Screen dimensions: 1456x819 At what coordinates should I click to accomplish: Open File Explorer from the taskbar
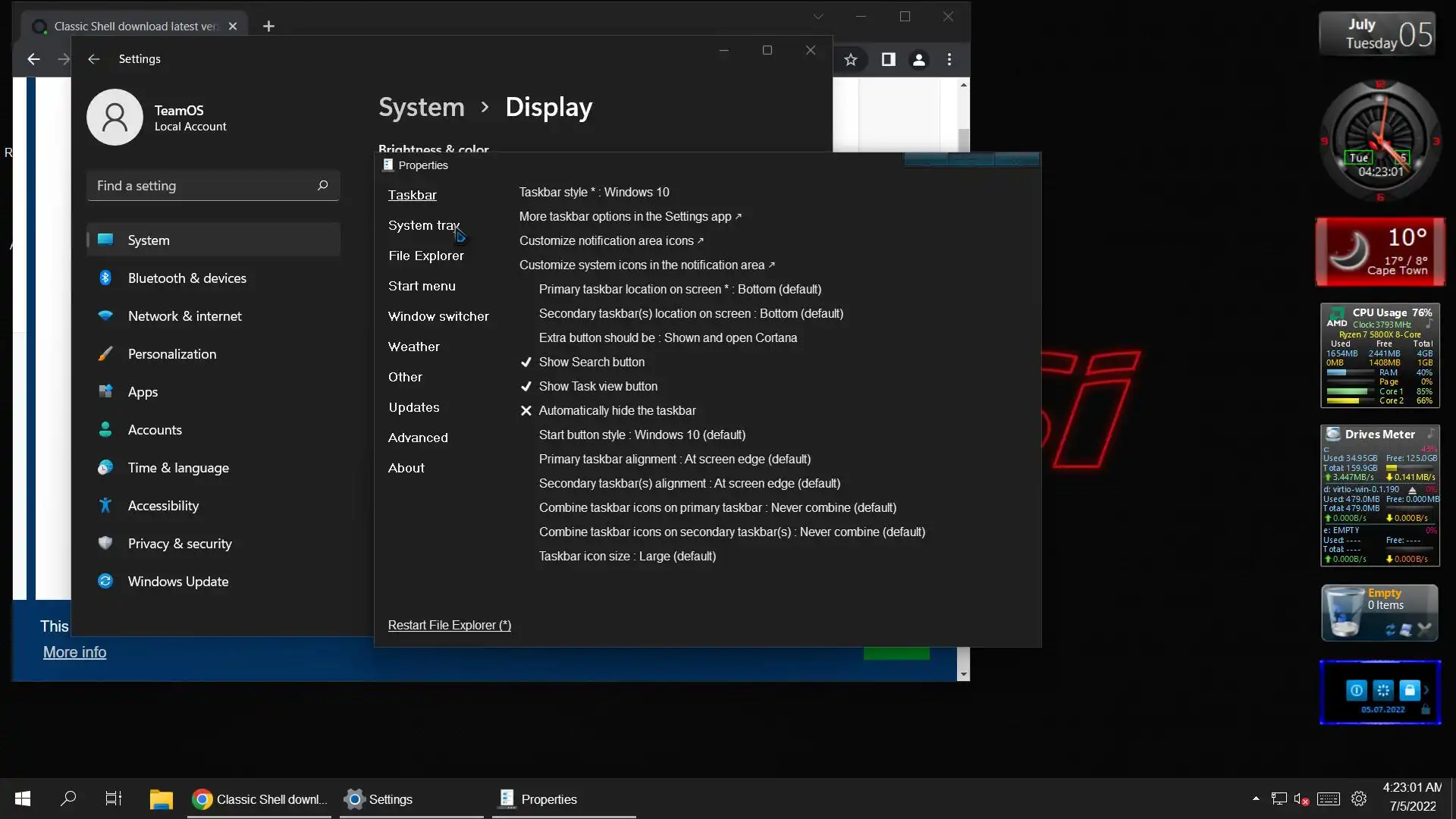pos(161,799)
